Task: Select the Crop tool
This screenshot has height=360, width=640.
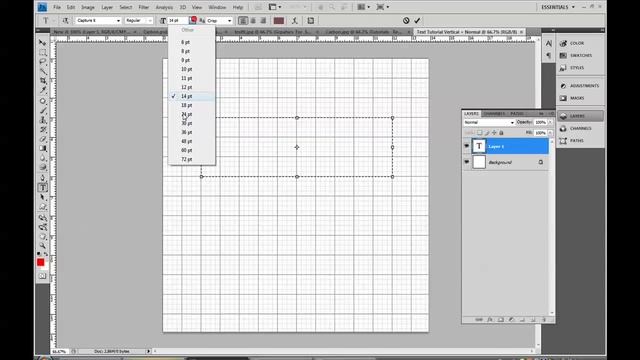Action: tap(42, 81)
